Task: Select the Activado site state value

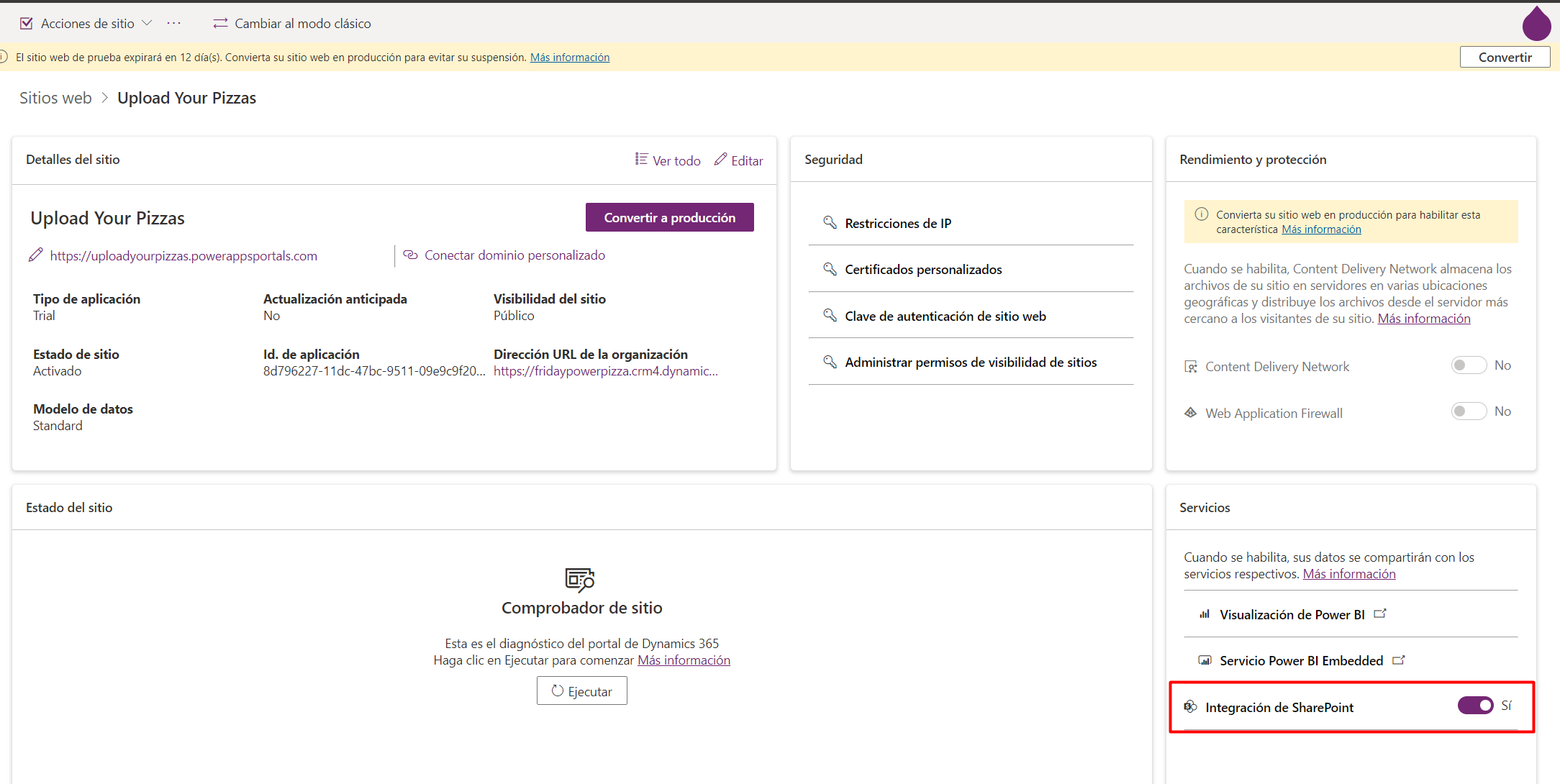Action: pyautogui.click(x=57, y=371)
